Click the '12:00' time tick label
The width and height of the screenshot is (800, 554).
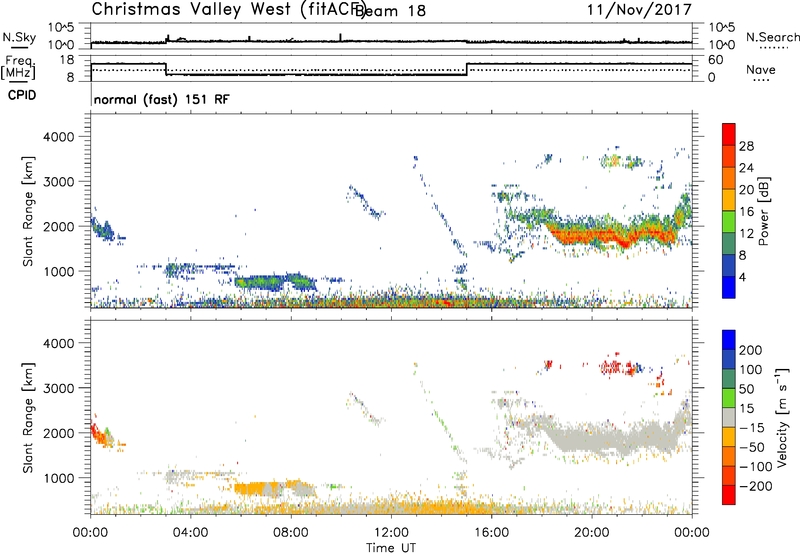click(391, 533)
